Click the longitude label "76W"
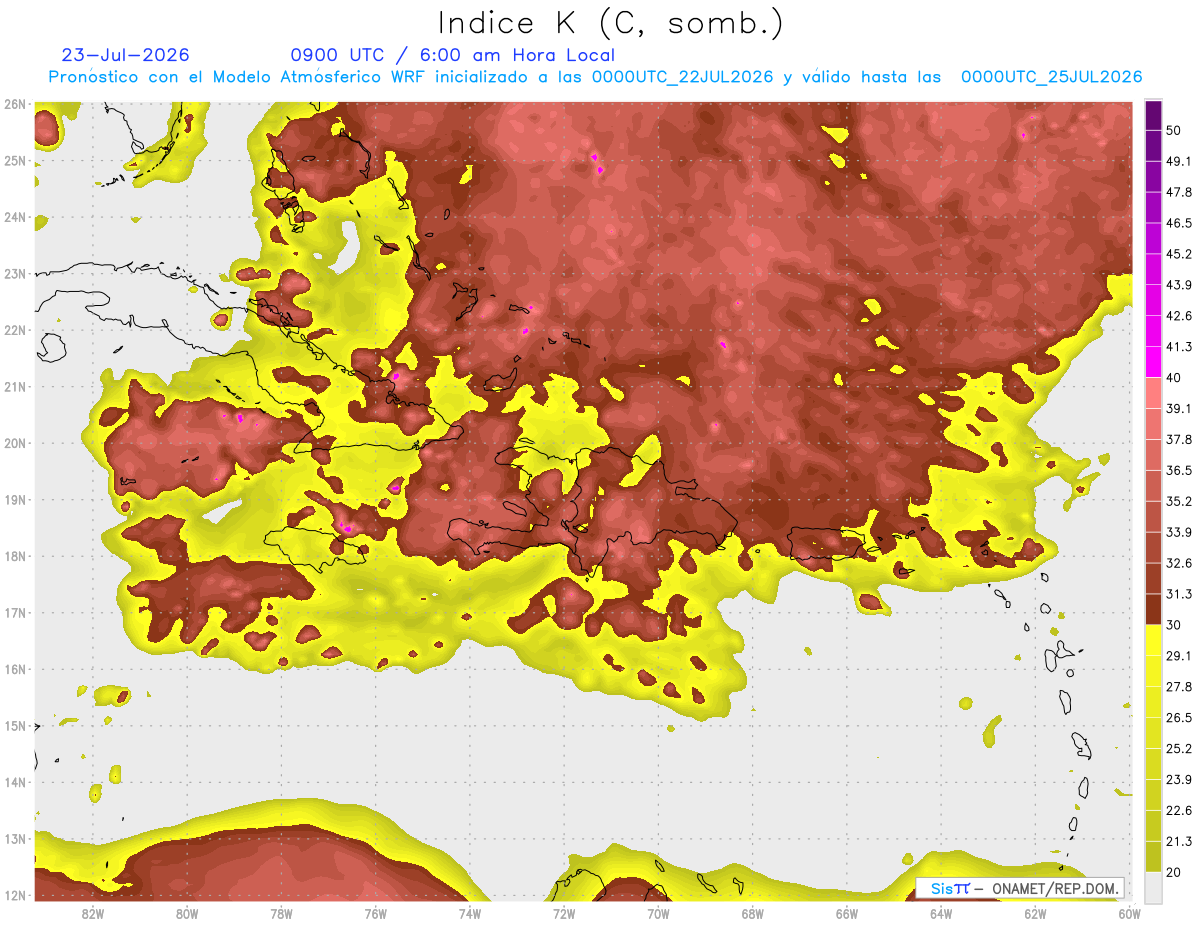The width and height of the screenshot is (1200, 927). click(x=375, y=913)
